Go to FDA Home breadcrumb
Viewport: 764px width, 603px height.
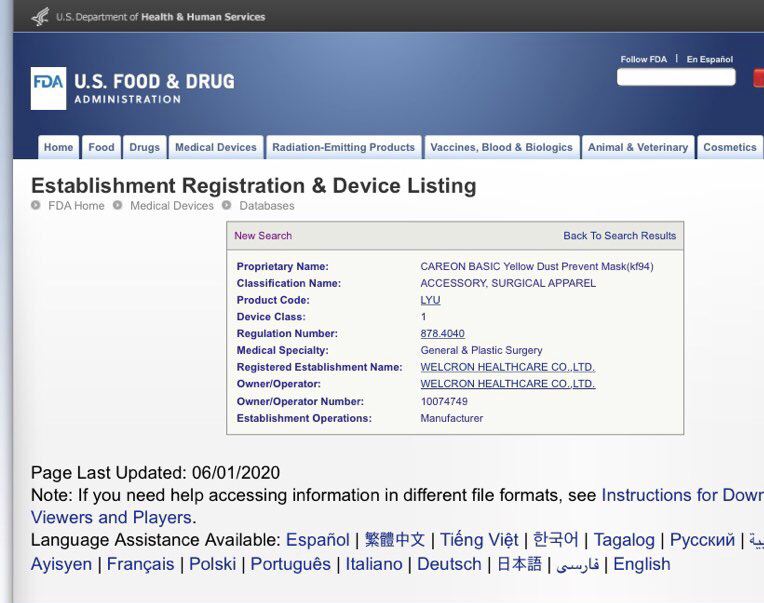coord(76,206)
